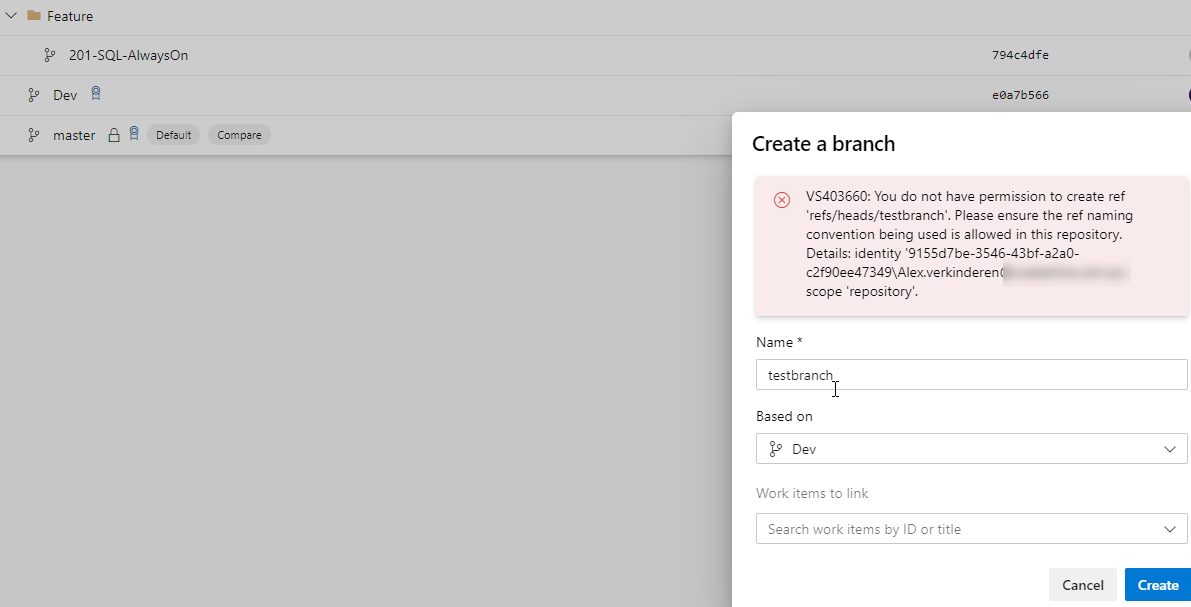Click the Feature folder icon
1191x607 pixels.
[x=34, y=16]
